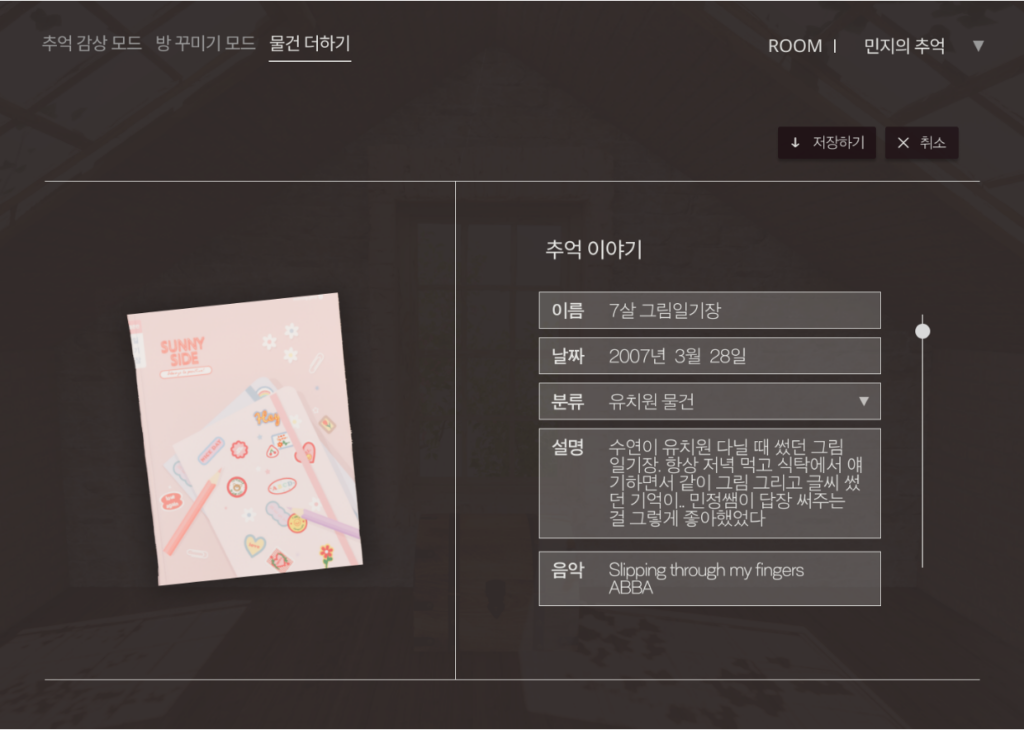Open the 민지의 추억 room dropdown arrow
The image size is (1024, 730).
pyautogui.click(x=978, y=46)
